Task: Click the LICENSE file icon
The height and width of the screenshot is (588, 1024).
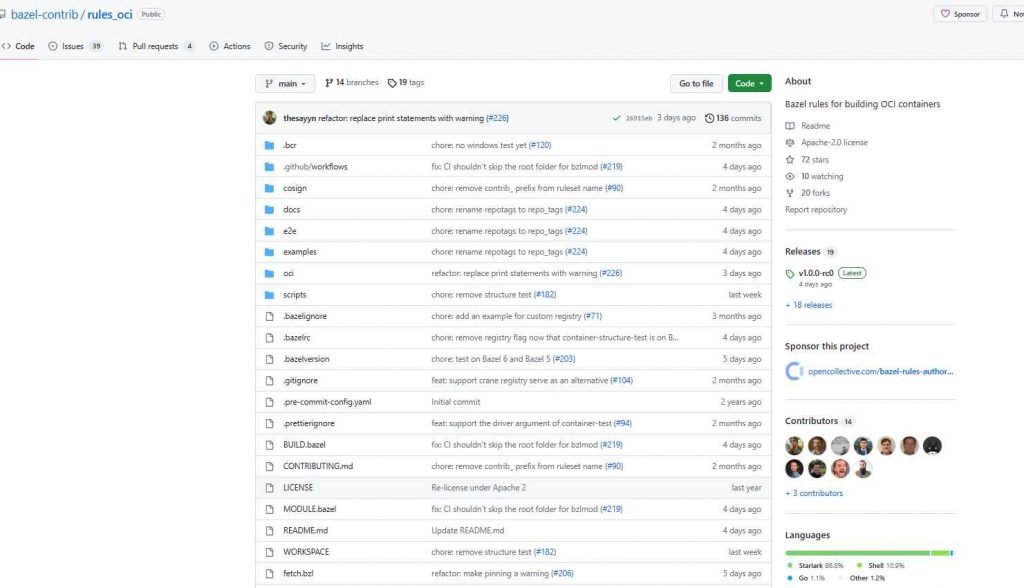Action: pyautogui.click(x=269, y=487)
